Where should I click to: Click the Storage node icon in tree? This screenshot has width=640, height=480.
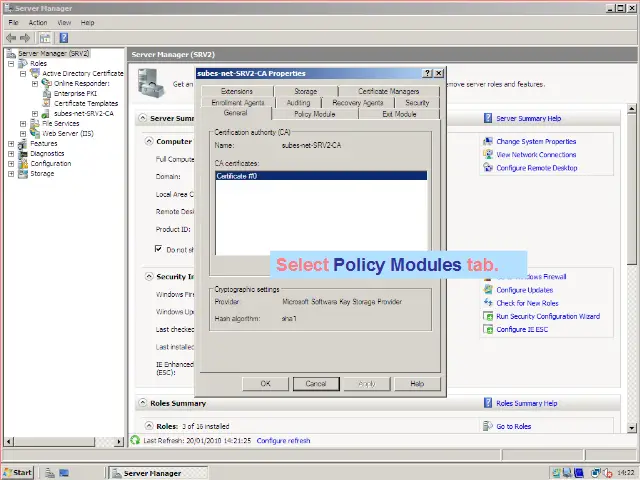pyautogui.click(x=23, y=173)
